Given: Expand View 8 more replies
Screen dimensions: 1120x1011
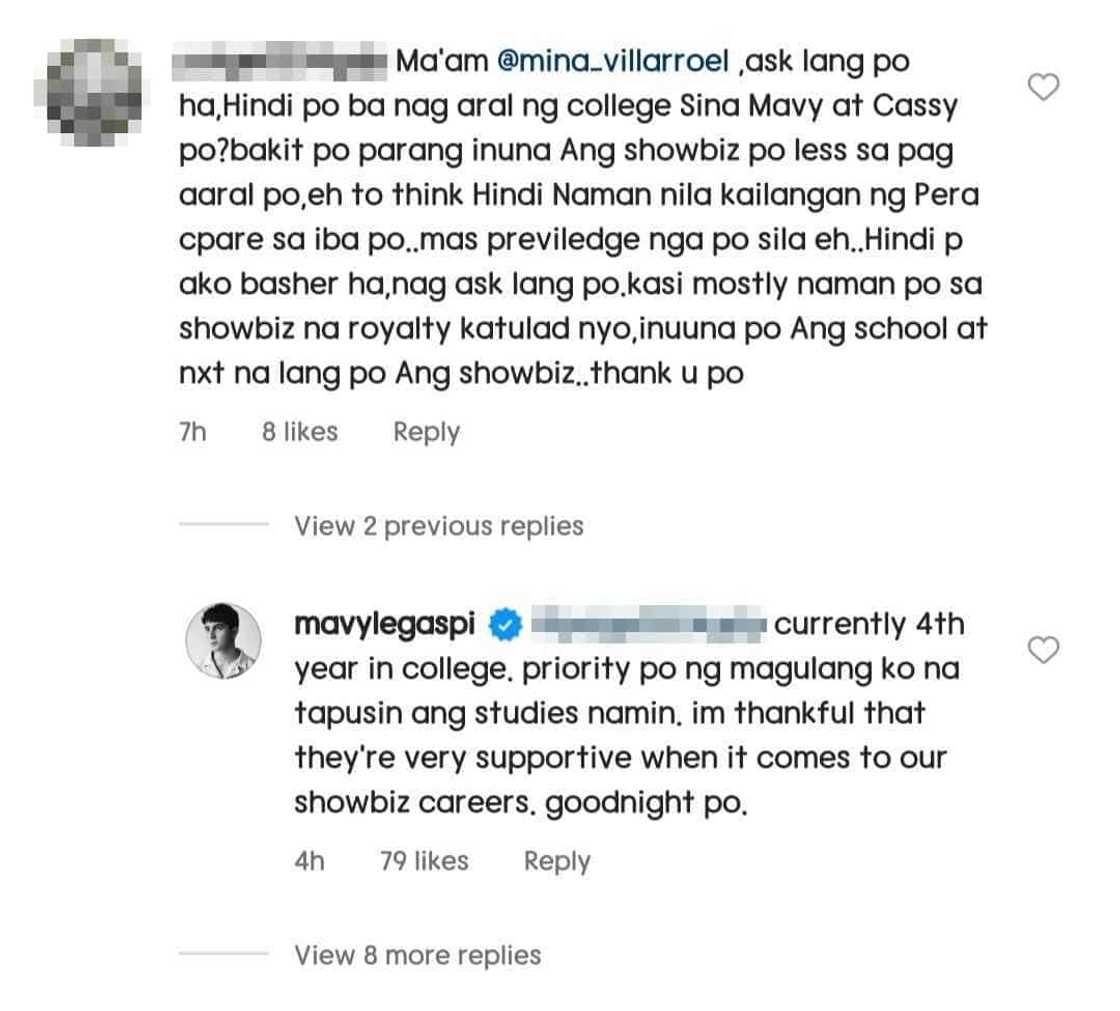Looking at the screenshot, I should click(x=417, y=955).
